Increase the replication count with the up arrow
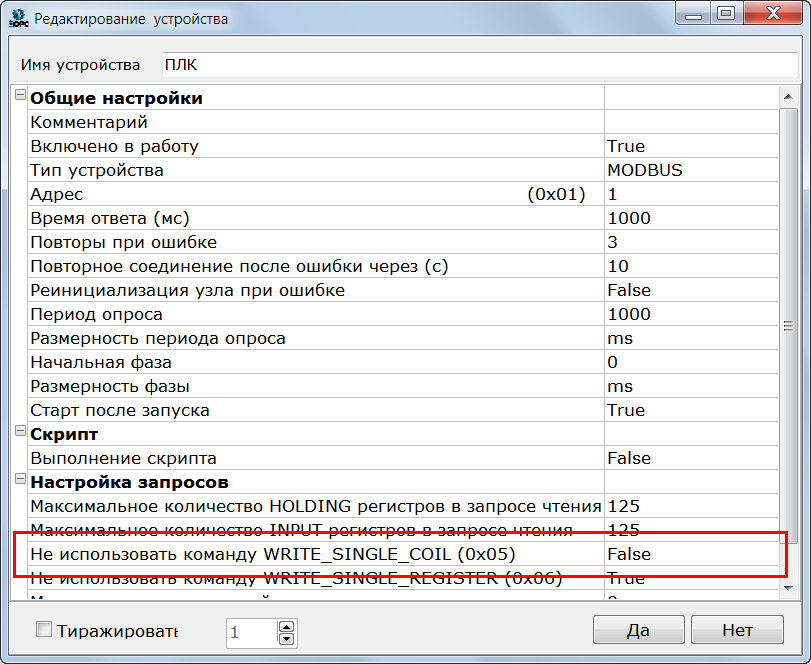Screen dimensions: 811x664 coord(286,626)
